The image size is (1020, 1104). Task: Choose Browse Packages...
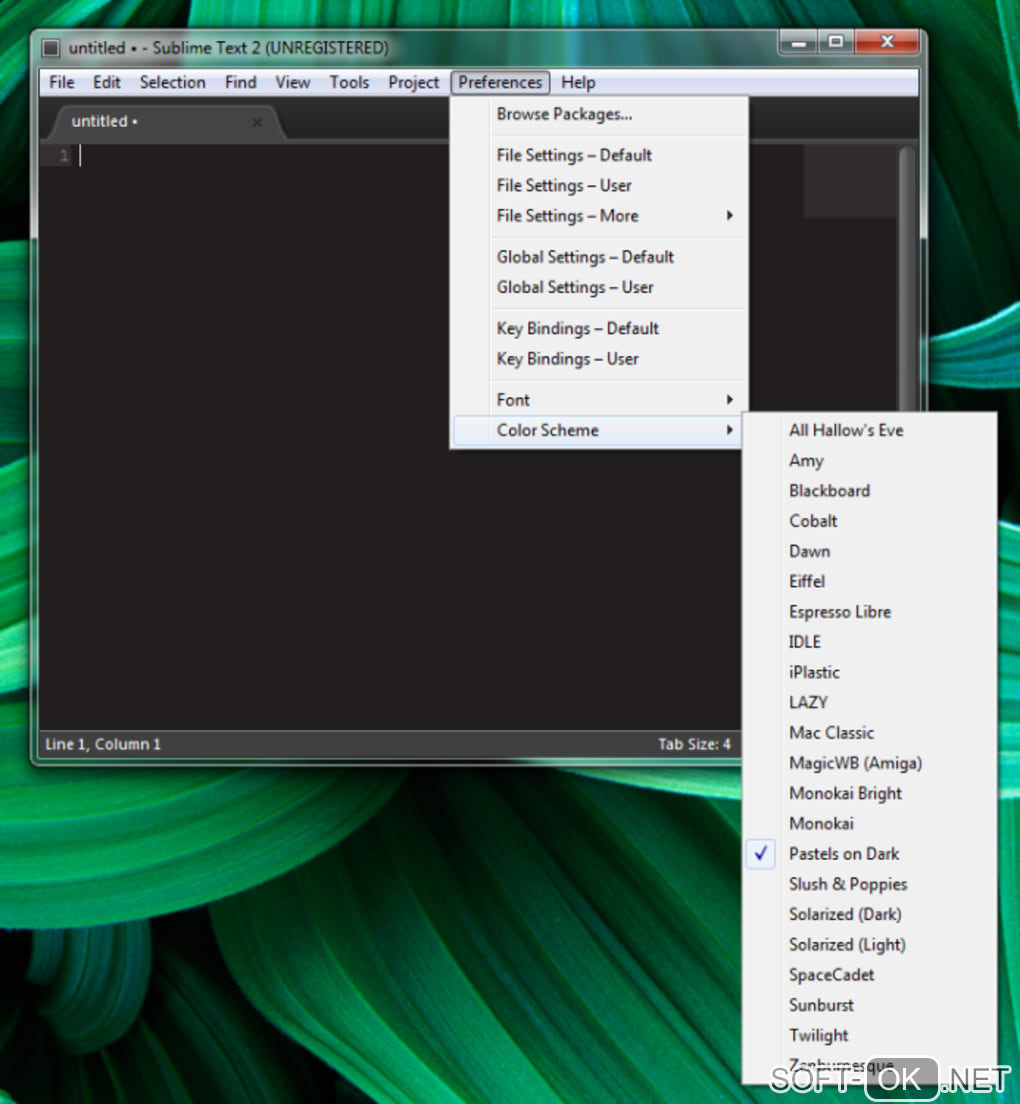(x=599, y=114)
